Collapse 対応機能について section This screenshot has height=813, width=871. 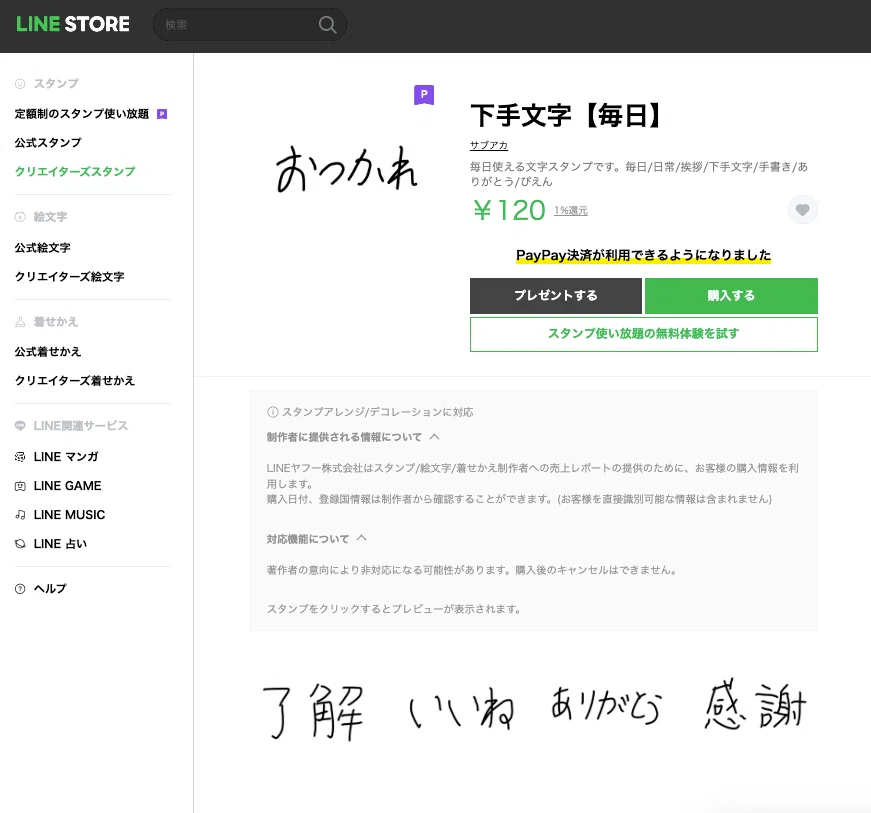[x=317, y=539]
